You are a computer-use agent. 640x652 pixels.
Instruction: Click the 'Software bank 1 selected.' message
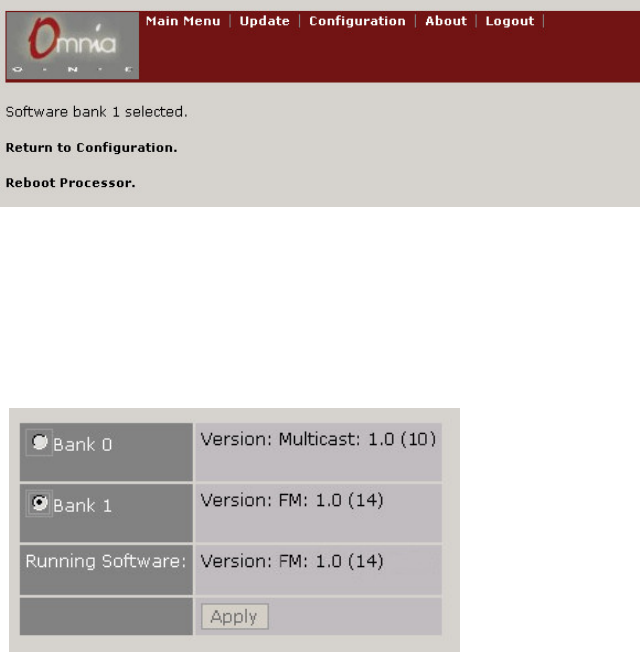[x=96, y=112]
